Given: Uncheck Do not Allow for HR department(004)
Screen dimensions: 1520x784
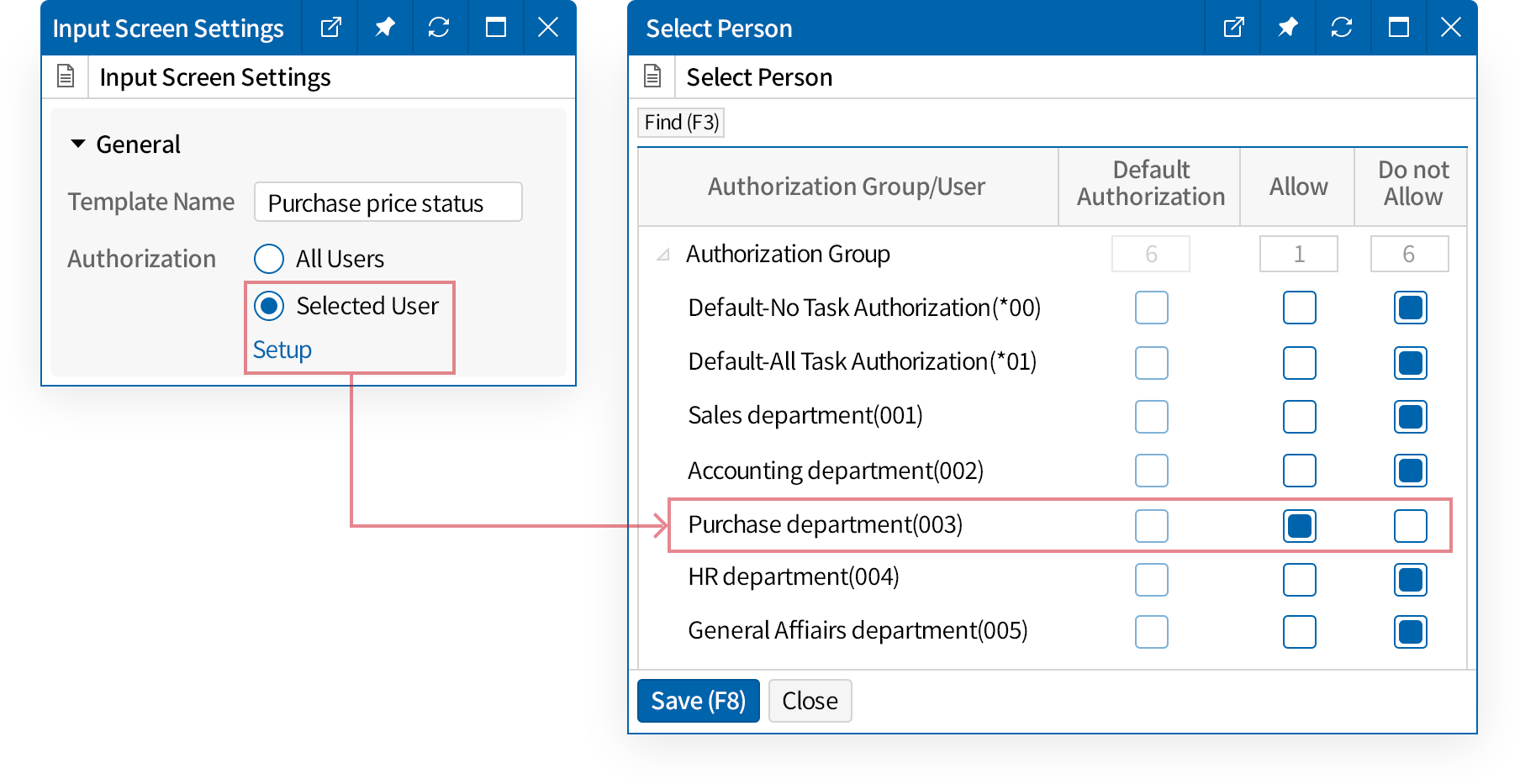Looking at the screenshot, I should [x=1410, y=580].
